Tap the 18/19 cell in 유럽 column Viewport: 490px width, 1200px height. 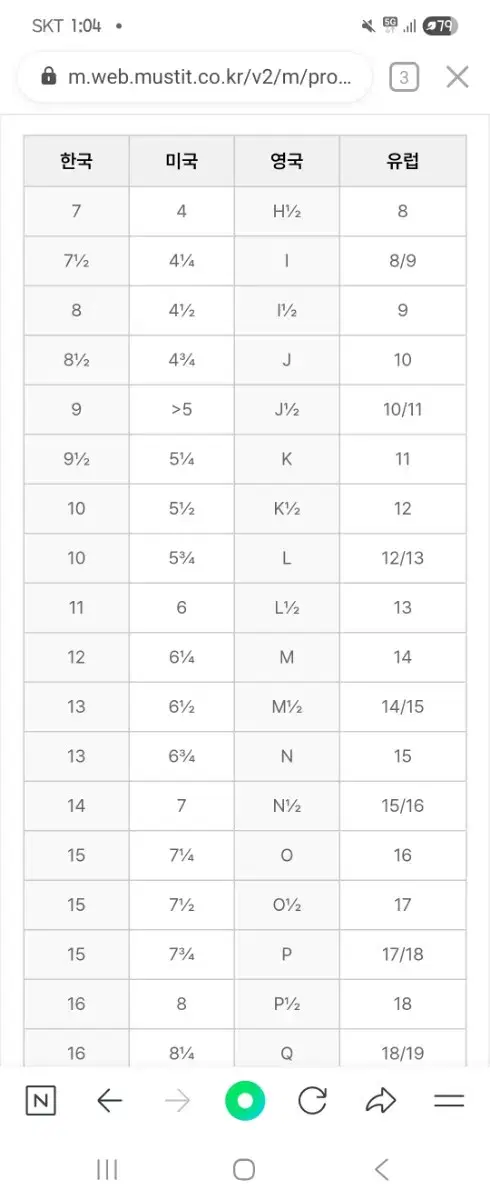[403, 1053]
